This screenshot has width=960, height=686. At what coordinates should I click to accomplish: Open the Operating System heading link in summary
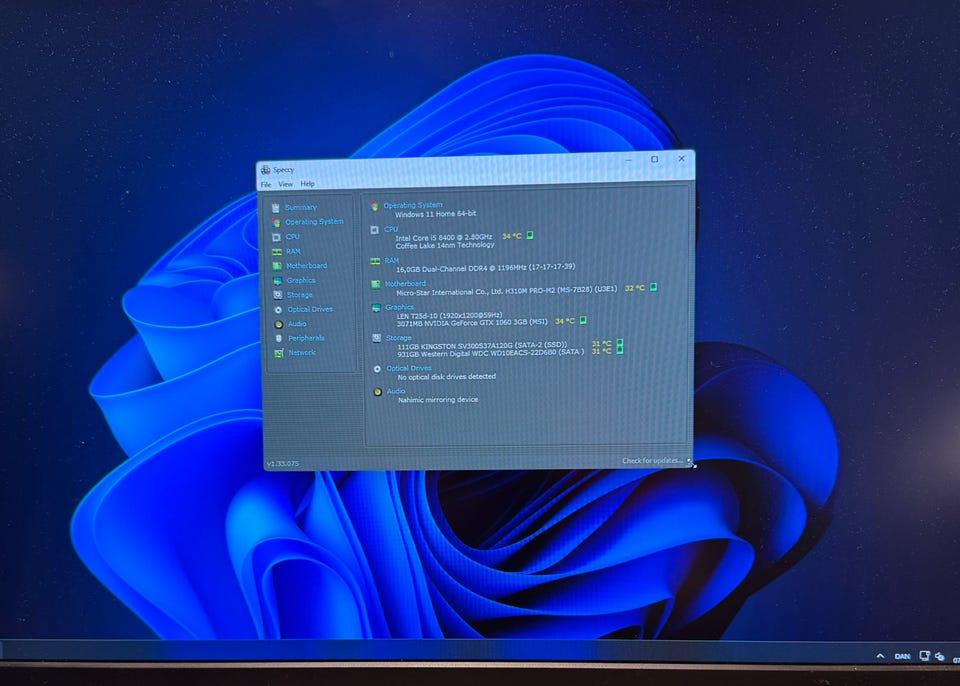coord(413,205)
